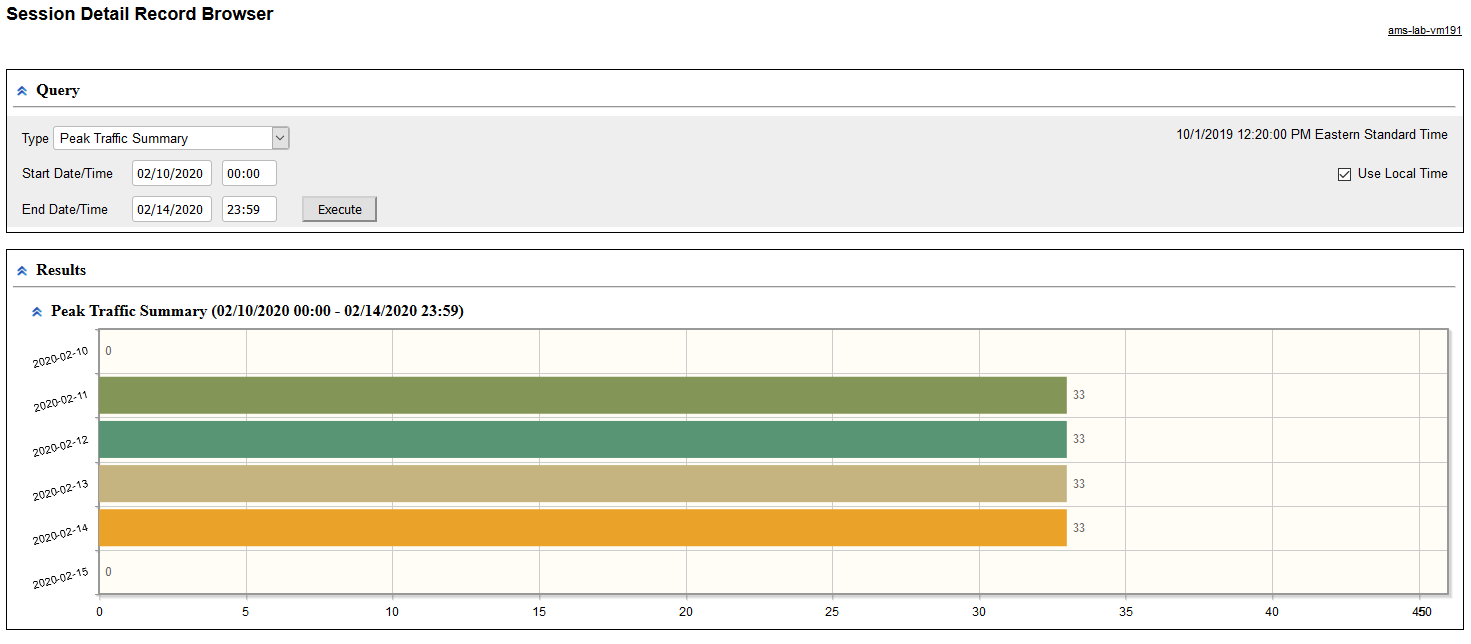Open the Type dropdown arrow
Viewport: 1471px width, 644px height.
click(280, 138)
